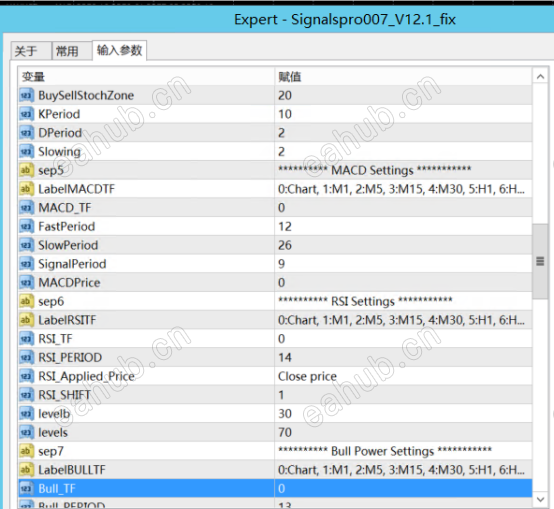The width and height of the screenshot is (554, 509).
Task: Click the string icon beside LabelMACDTF
Action: point(26,189)
